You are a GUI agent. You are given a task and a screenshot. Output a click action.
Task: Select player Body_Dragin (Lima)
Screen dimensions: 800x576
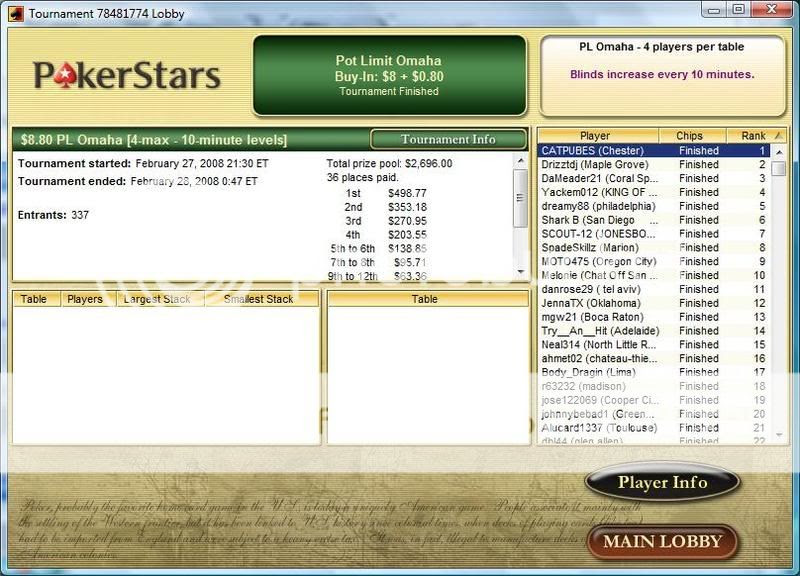click(653, 372)
